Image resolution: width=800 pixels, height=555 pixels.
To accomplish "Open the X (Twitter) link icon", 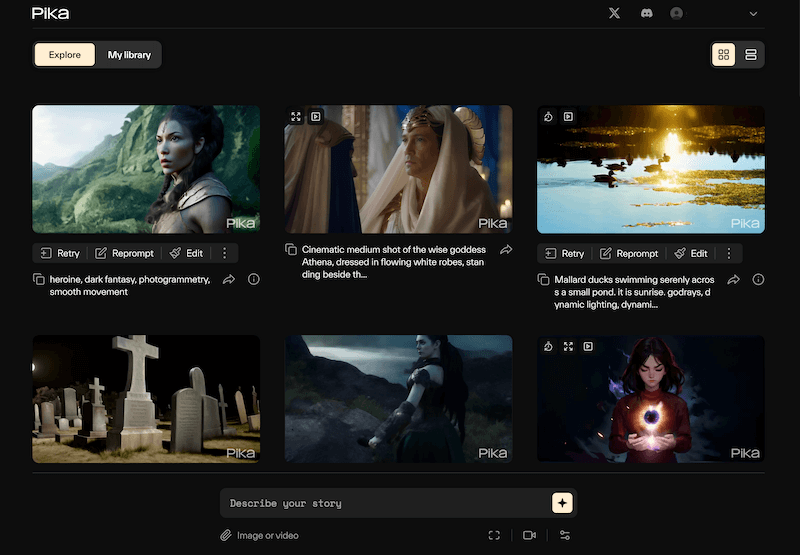I will click(614, 13).
